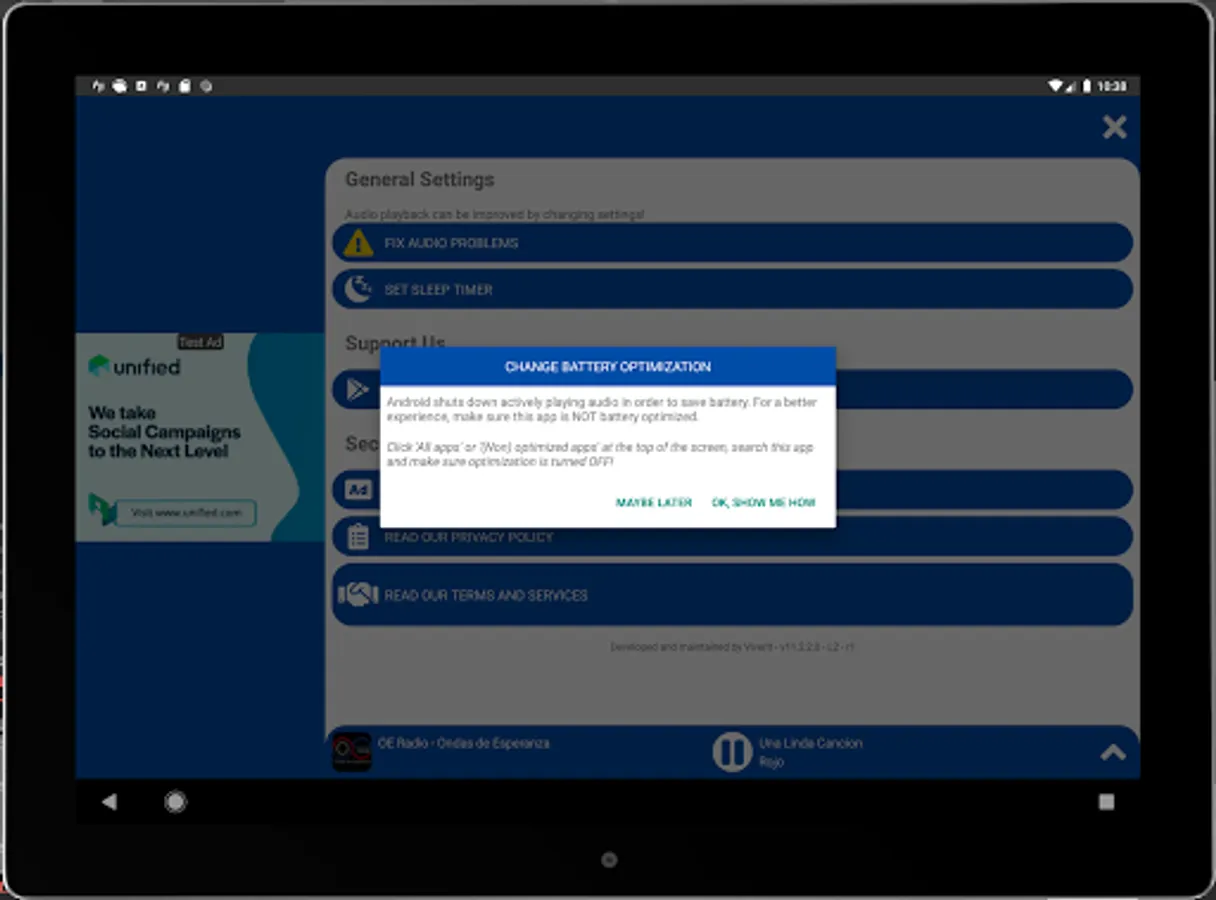Tap the Android home button

point(176,802)
